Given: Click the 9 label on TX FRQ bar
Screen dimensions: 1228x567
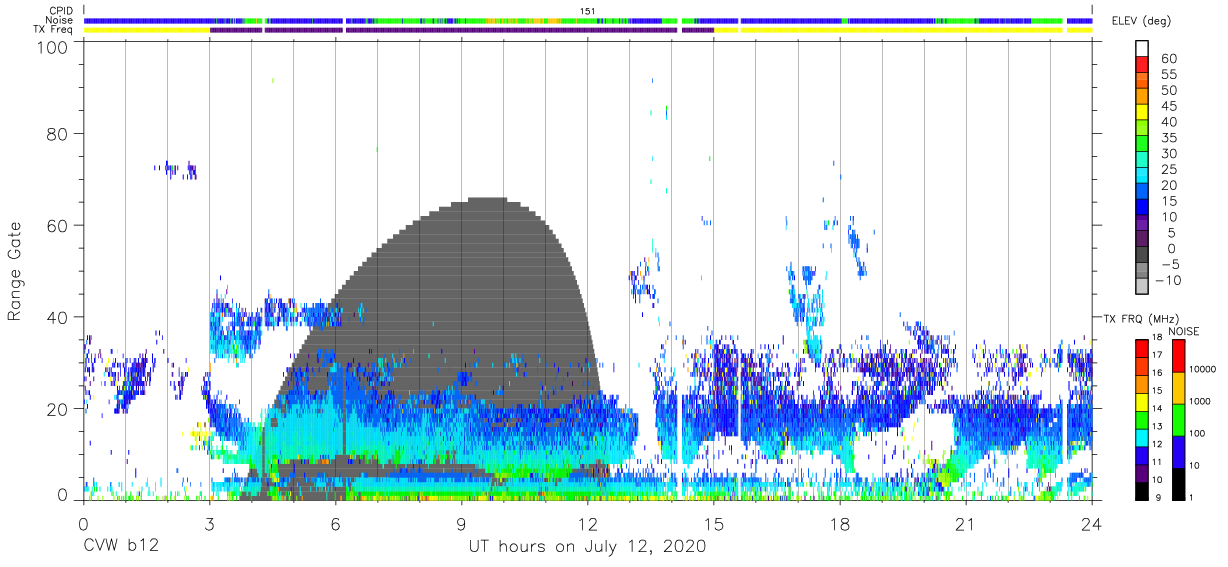Looking at the screenshot, I should [x=1157, y=497].
